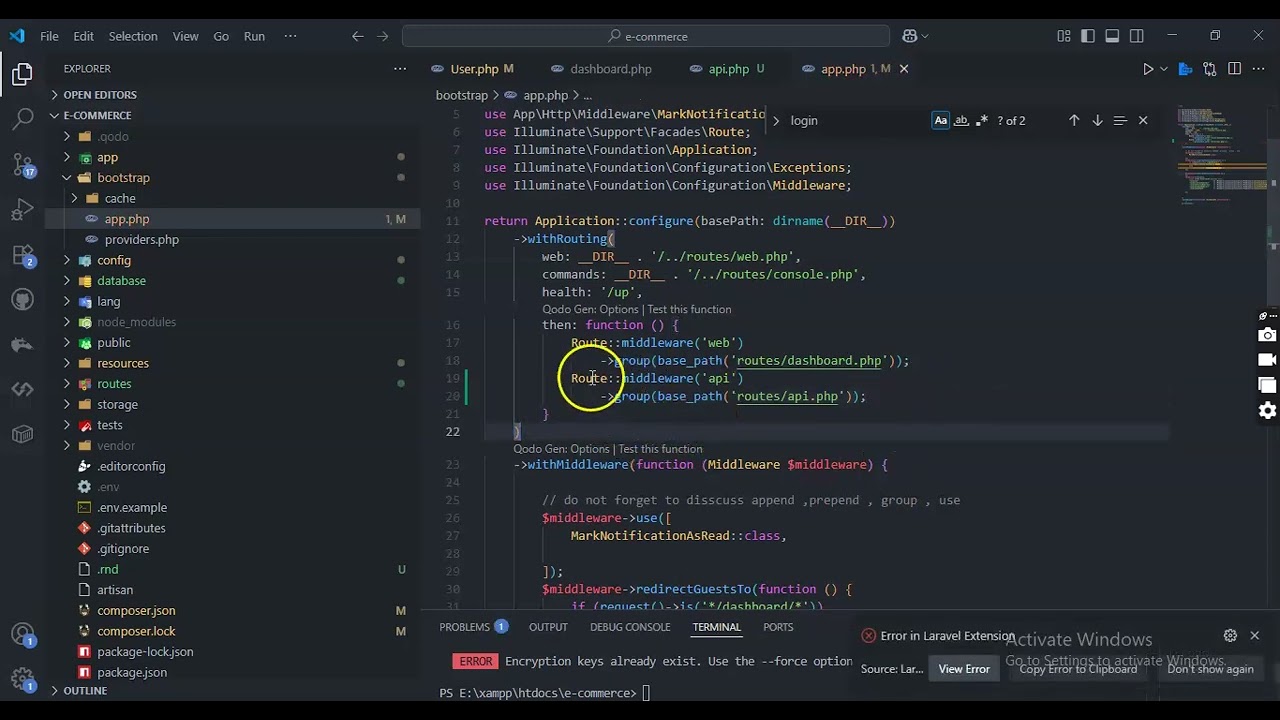Toggle Use Regular Expression in find
The width and height of the screenshot is (1280, 720).
coord(982,120)
